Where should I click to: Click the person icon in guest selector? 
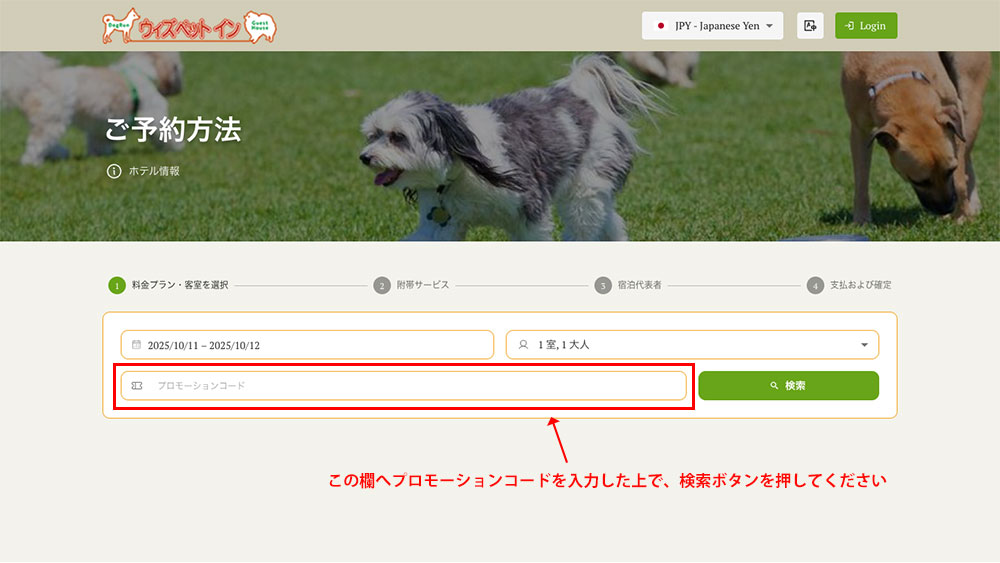[x=523, y=345]
